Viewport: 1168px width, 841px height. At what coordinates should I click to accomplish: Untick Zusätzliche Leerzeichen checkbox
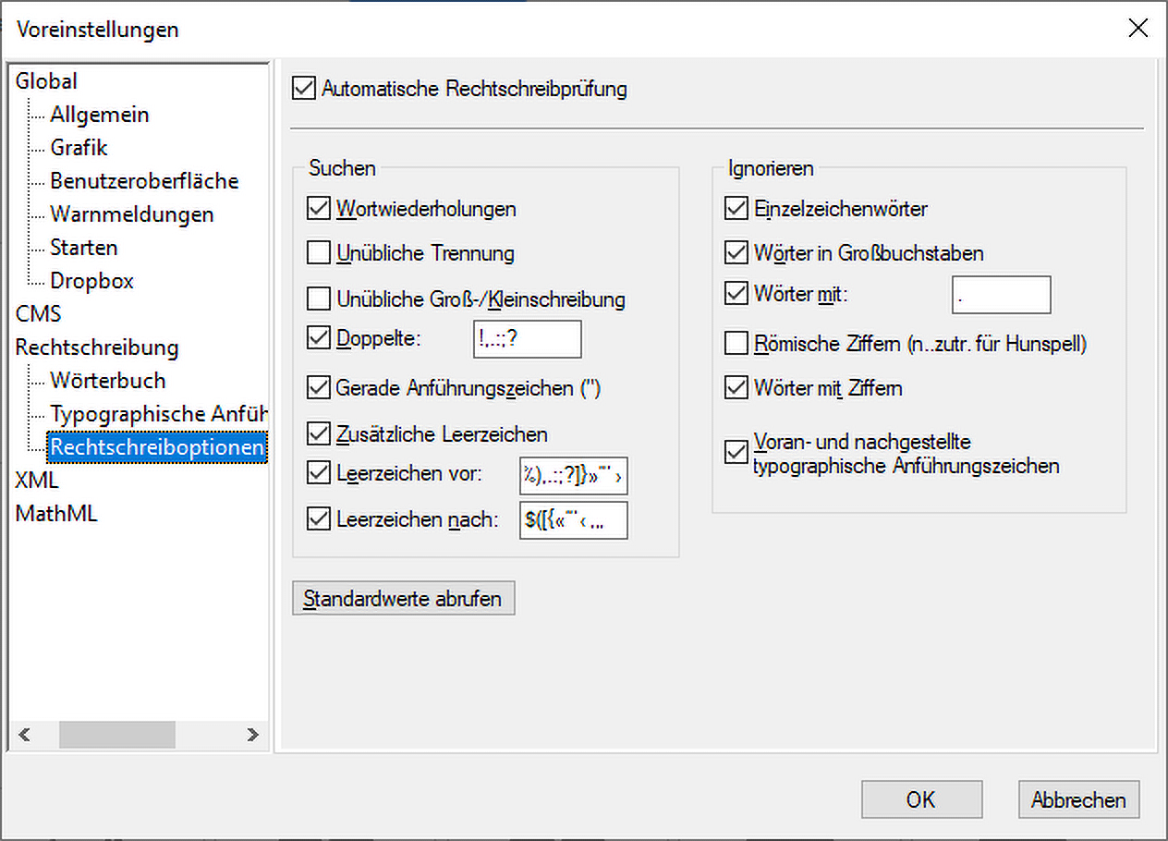(319, 434)
